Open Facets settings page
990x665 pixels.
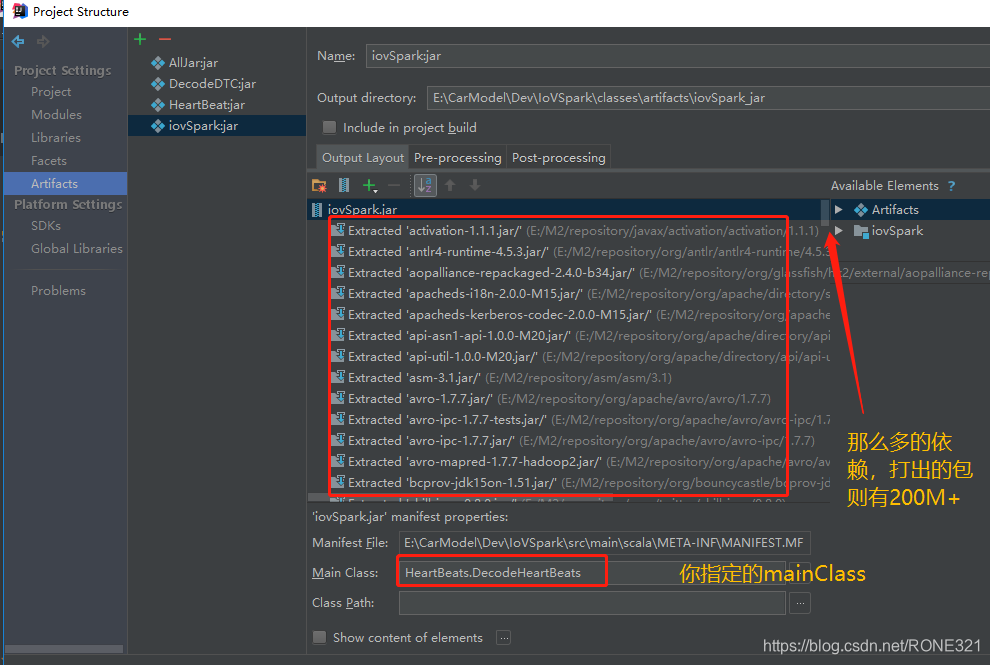[49, 160]
